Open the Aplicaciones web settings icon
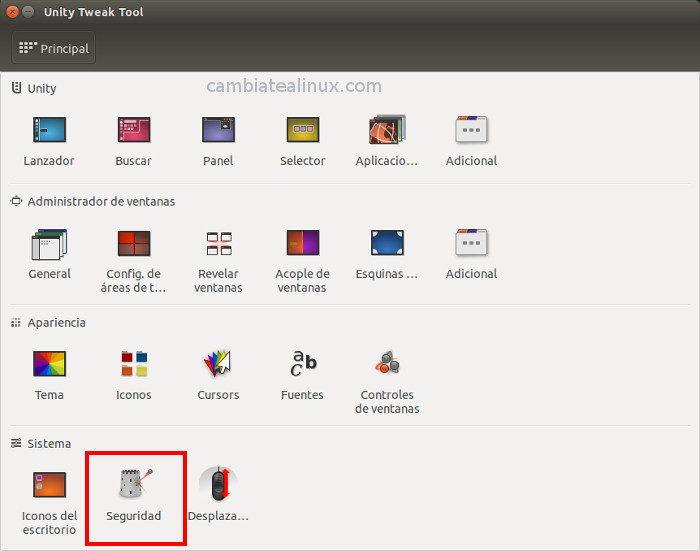 pos(387,130)
